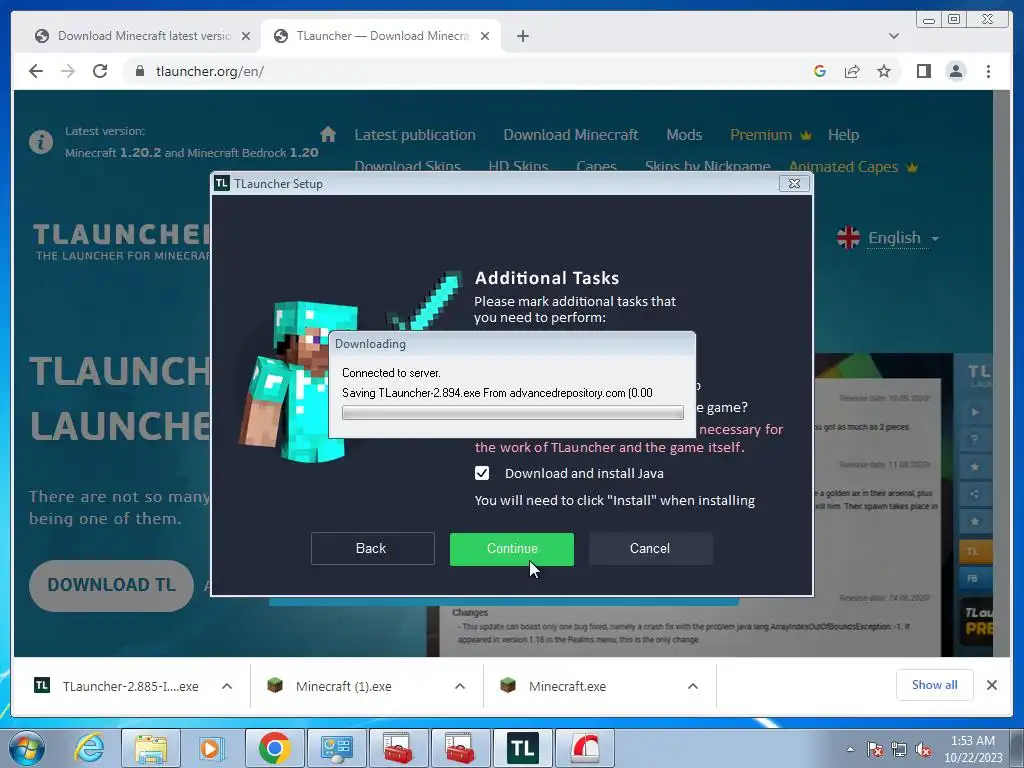1024x768 pixels.
Task: Open Windows Media Player from taskbar
Action: [x=212, y=748]
